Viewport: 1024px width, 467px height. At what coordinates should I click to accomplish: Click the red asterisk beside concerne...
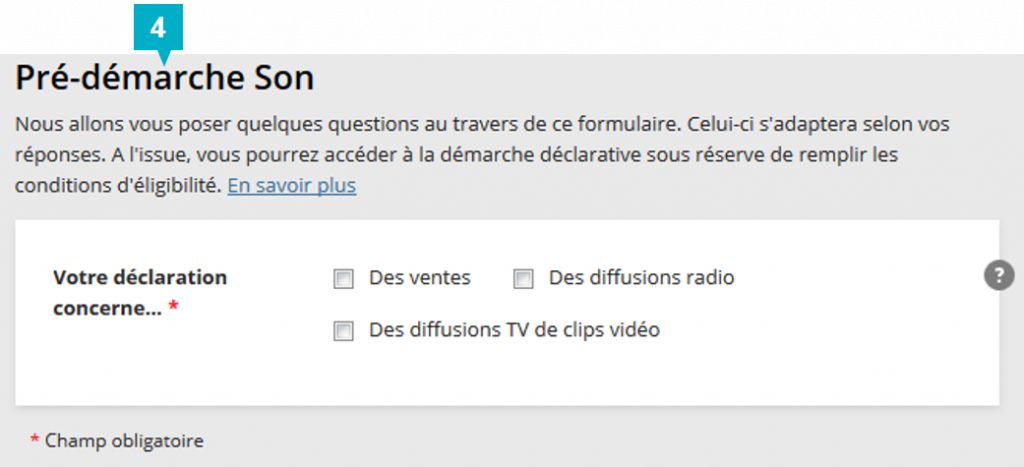point(173,307)
